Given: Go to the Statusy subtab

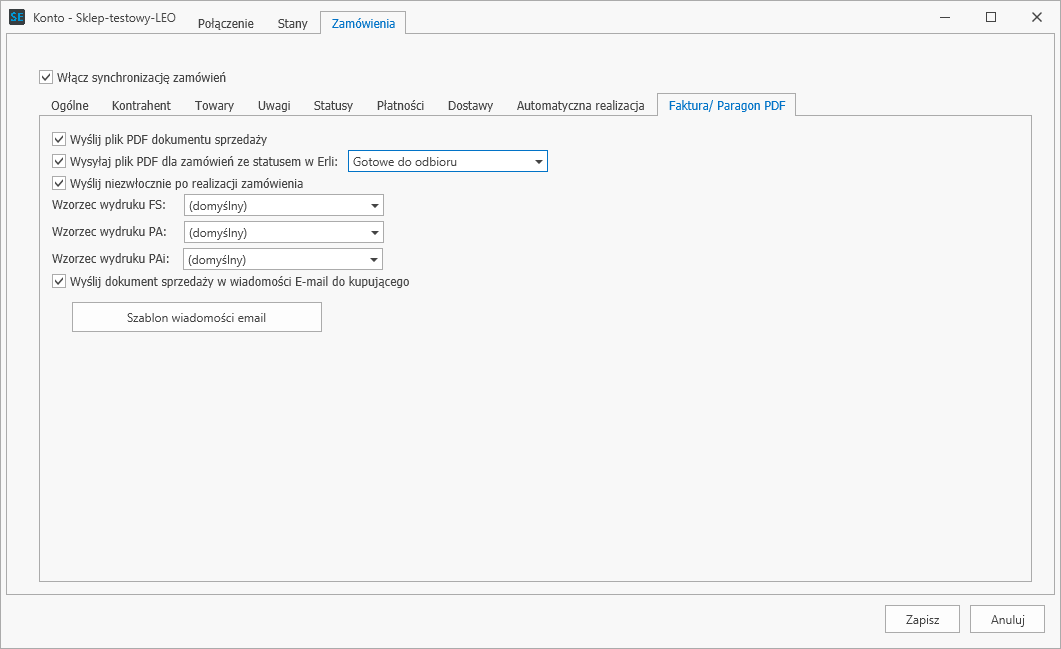Looking at the screenshot, I should (333, 106).
